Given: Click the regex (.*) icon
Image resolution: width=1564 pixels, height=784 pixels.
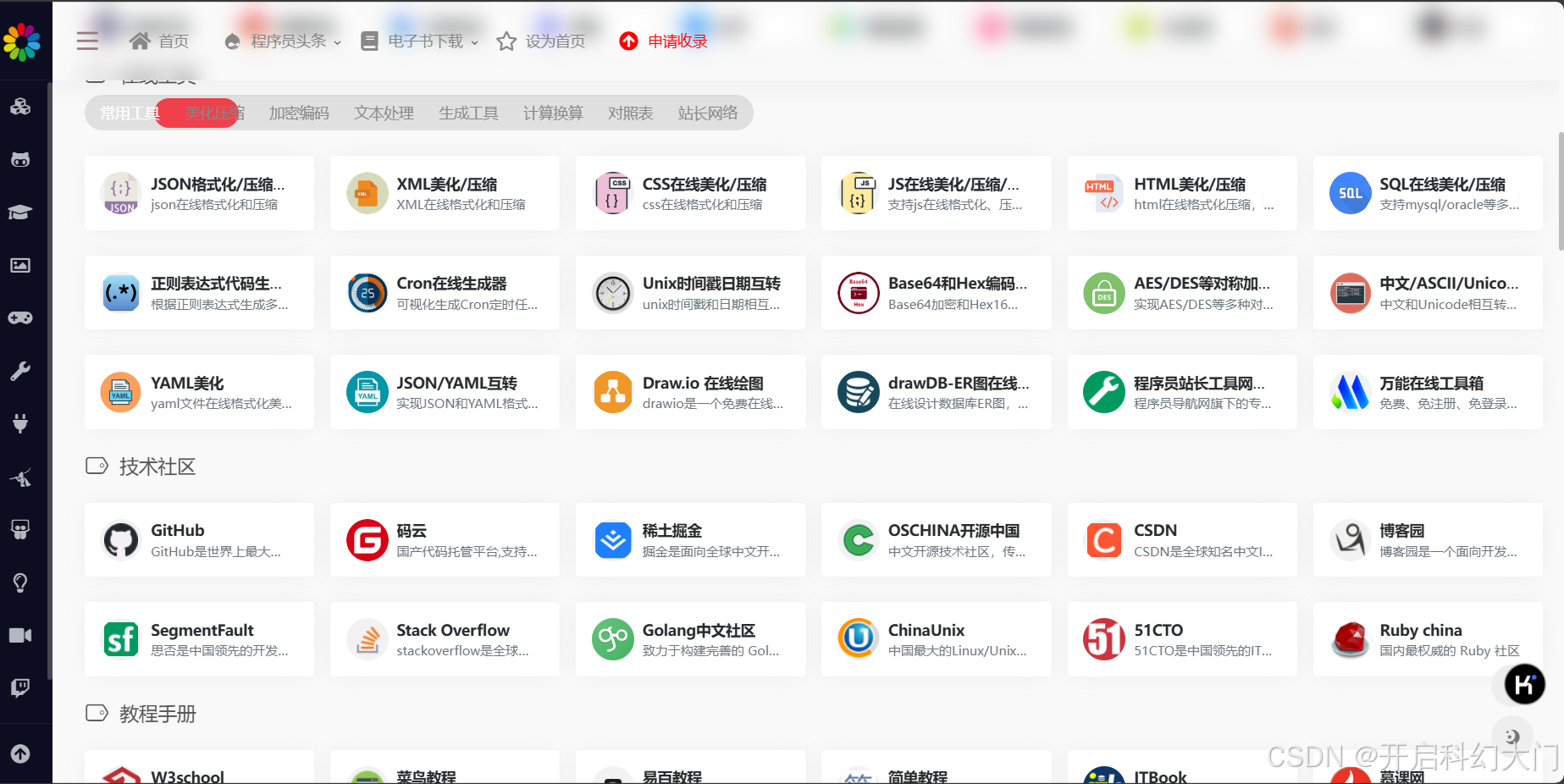Looking at the screenshot, I should (121, 293).
